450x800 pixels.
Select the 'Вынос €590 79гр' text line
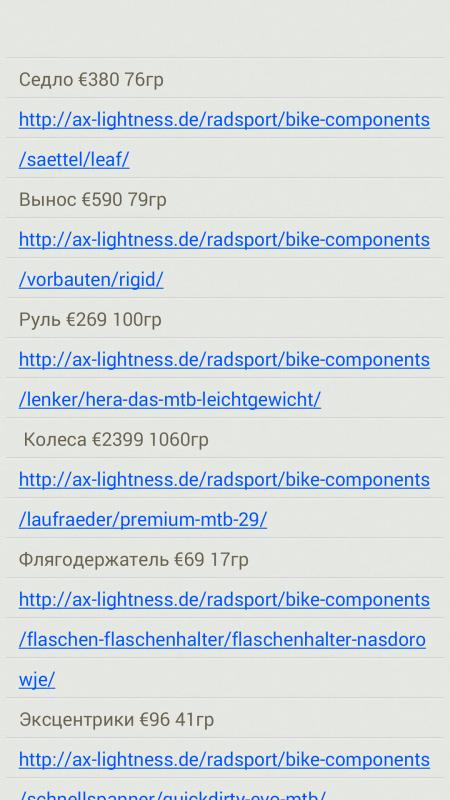[x=92, y=199]
